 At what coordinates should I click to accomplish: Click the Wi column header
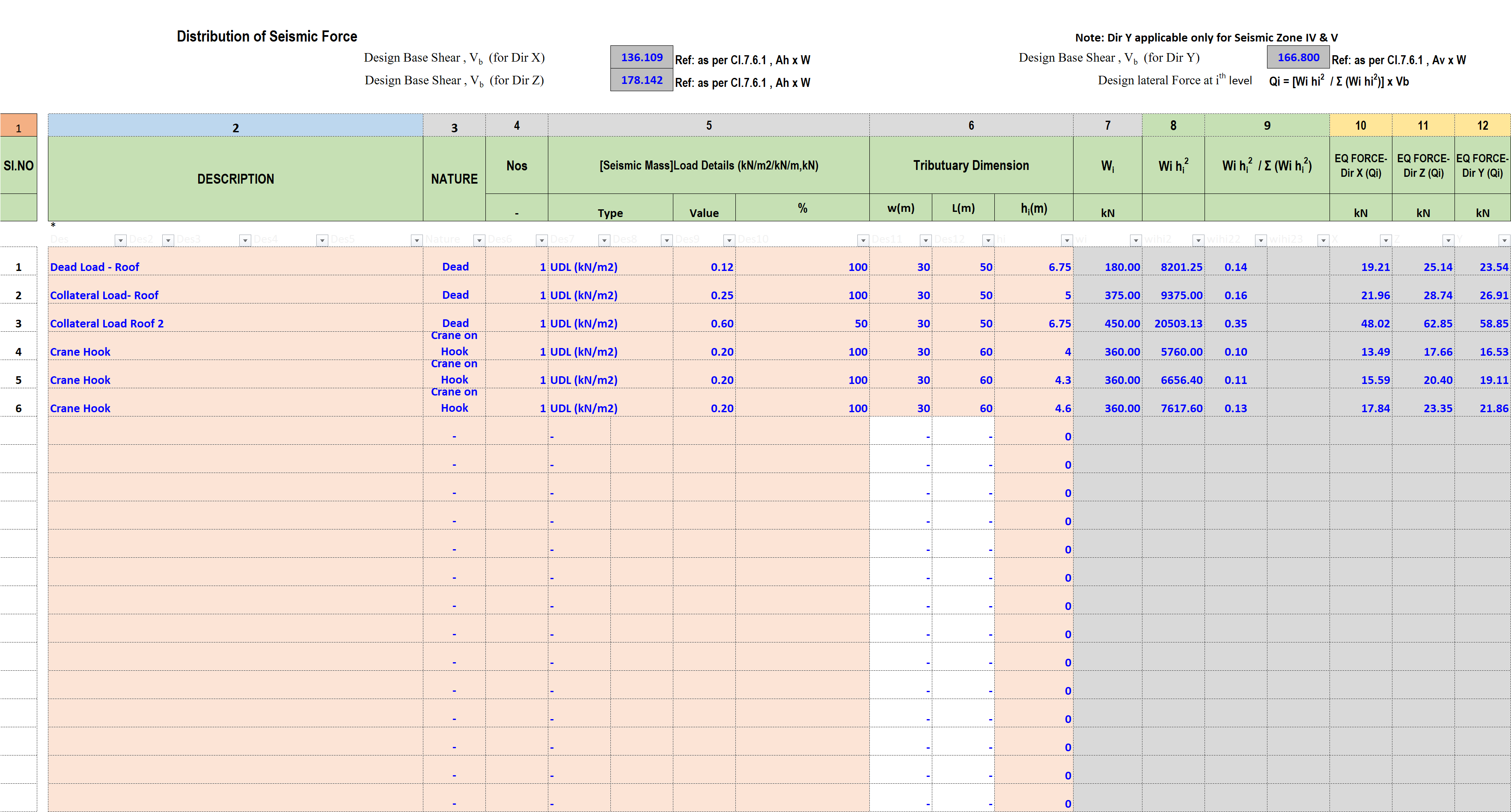[1107, 166]
